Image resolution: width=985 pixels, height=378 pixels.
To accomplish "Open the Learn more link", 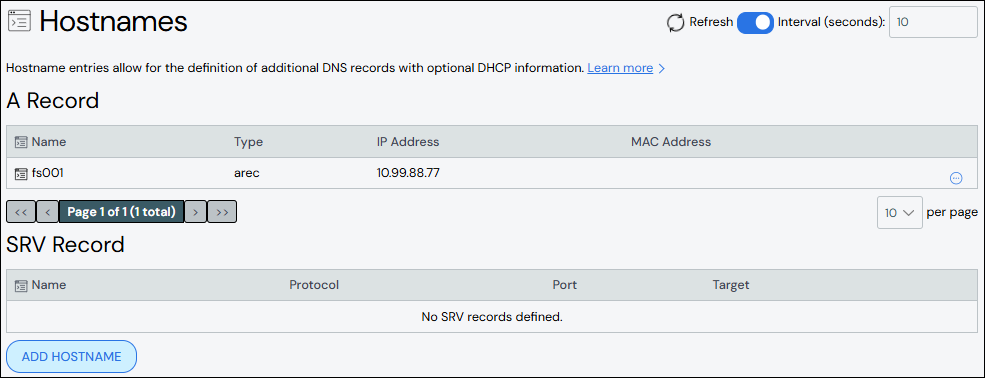I will [x=620, y=68].
